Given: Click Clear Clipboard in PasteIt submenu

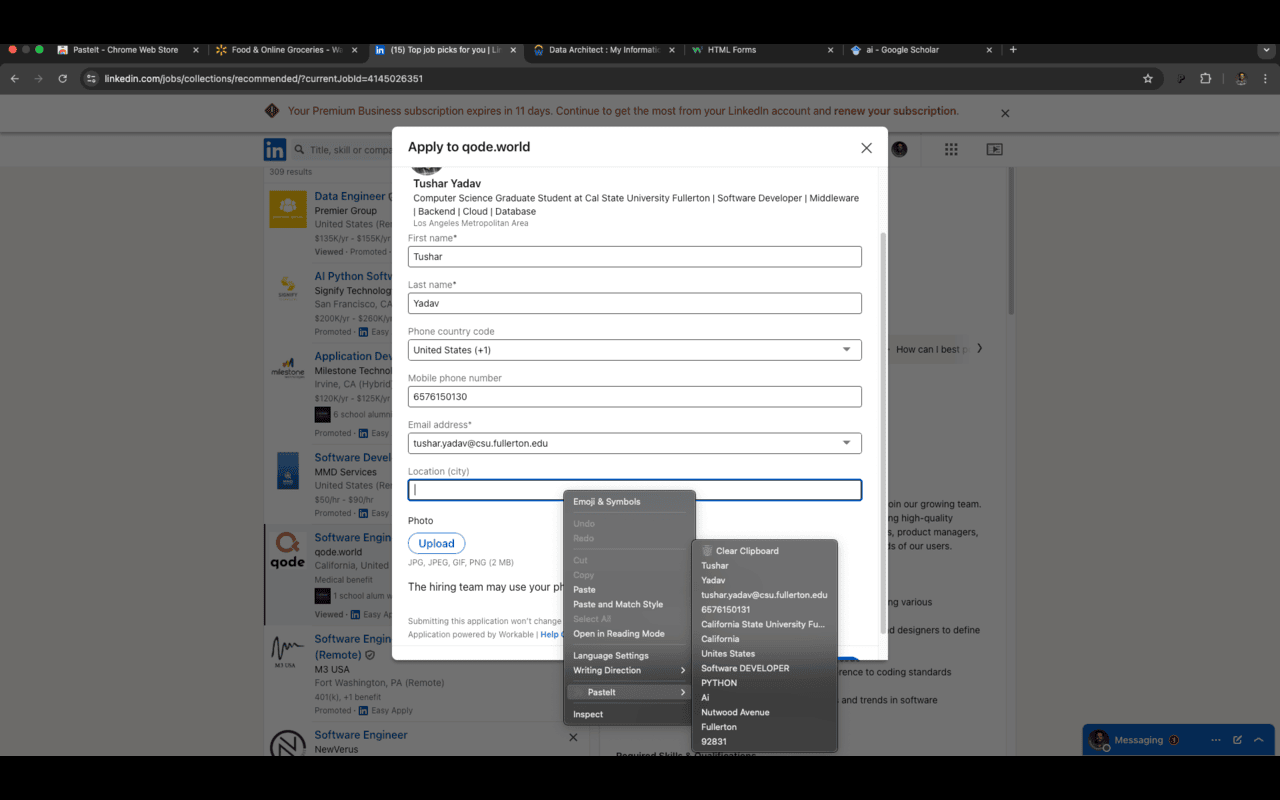Looking at the screenshot, I should (746, 551).
